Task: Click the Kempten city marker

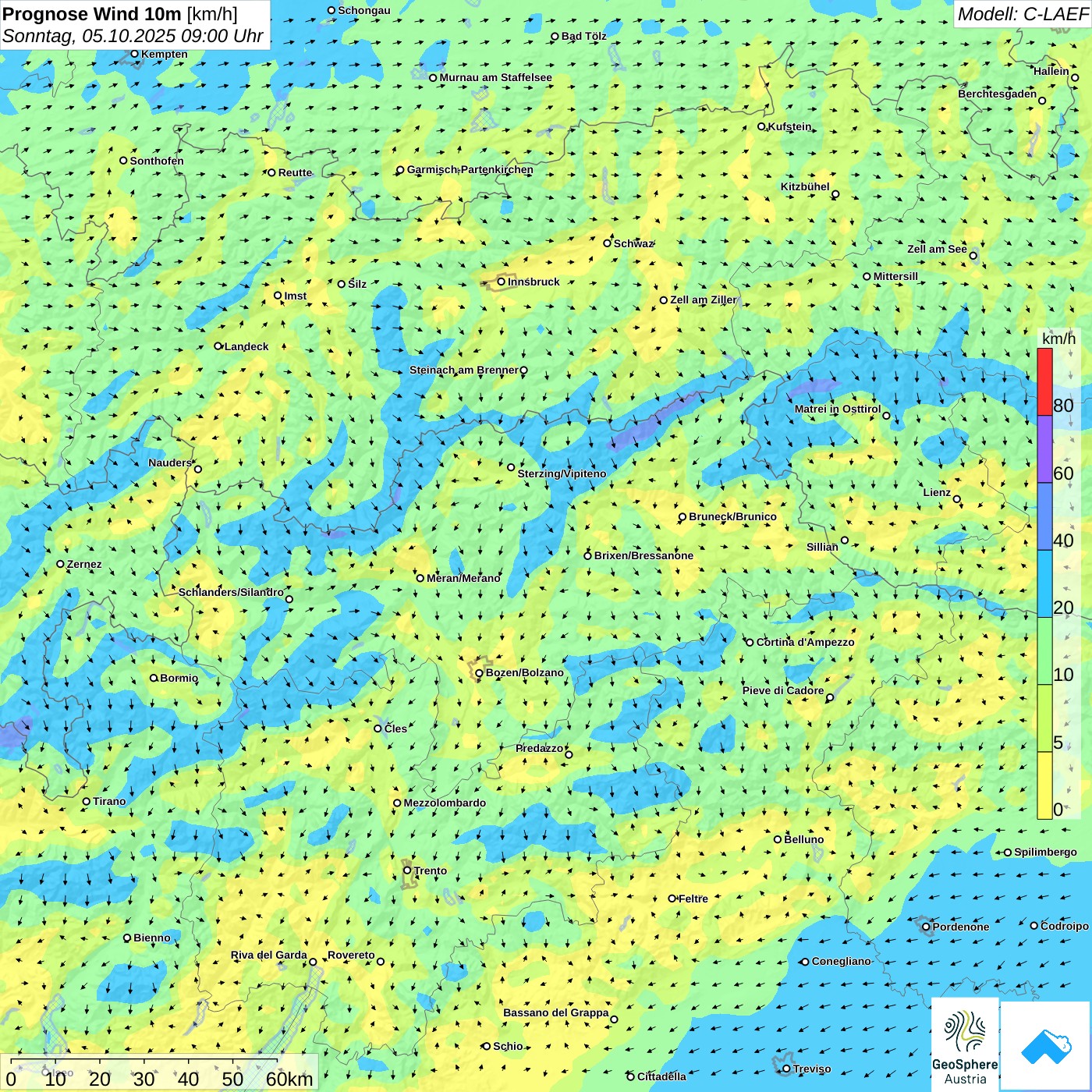Action: point(134,54)
